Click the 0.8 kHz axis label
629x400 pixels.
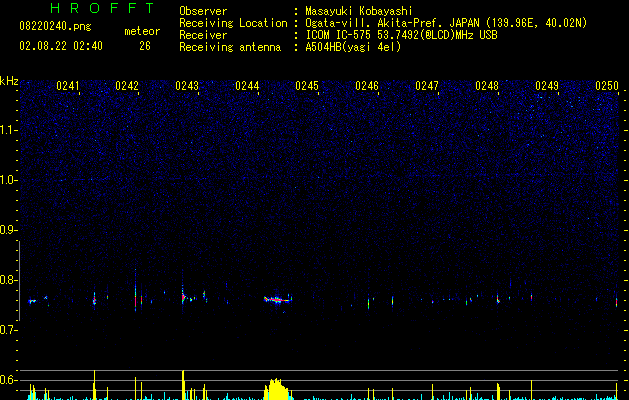click(8, 280)
